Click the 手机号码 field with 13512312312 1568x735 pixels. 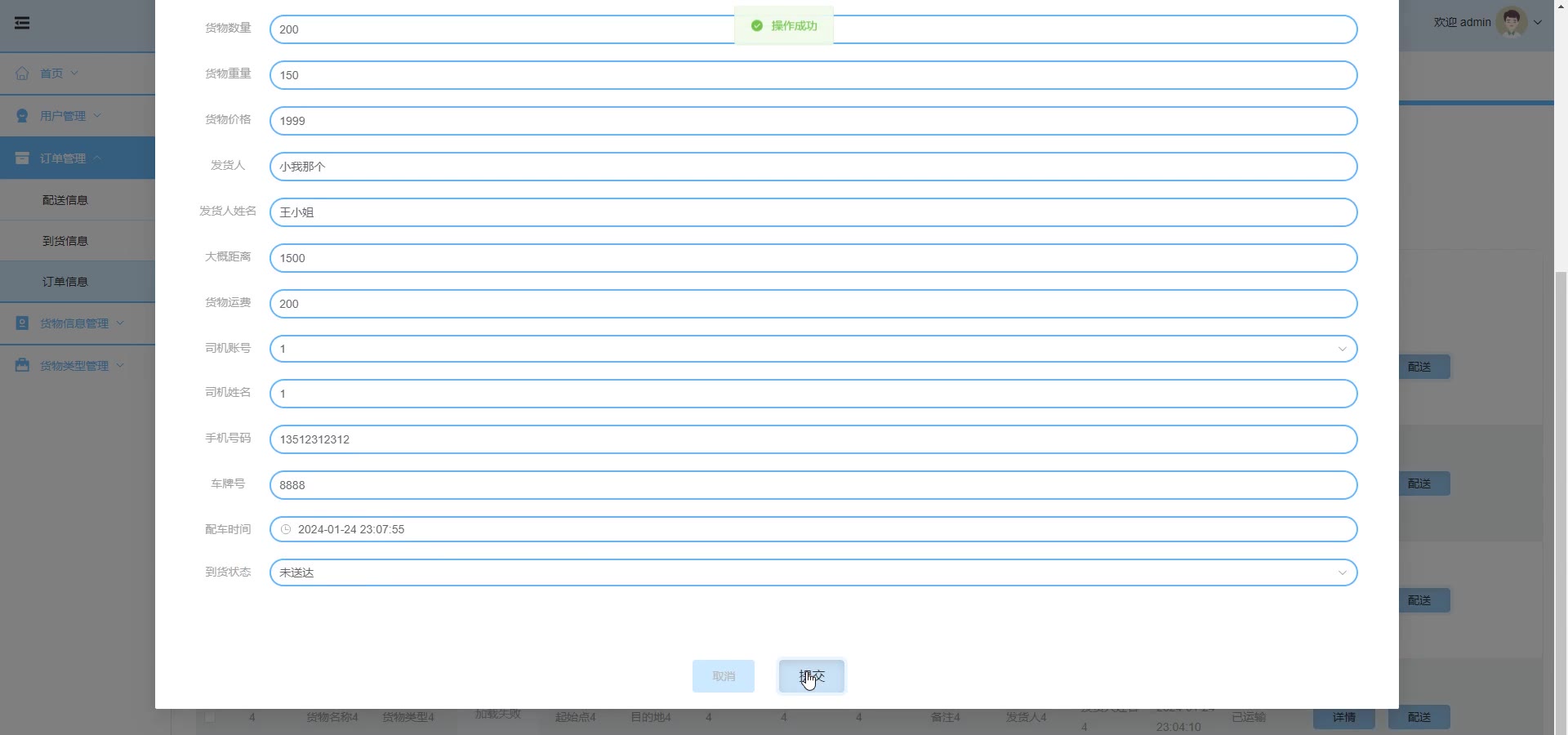tap(813, 439)
